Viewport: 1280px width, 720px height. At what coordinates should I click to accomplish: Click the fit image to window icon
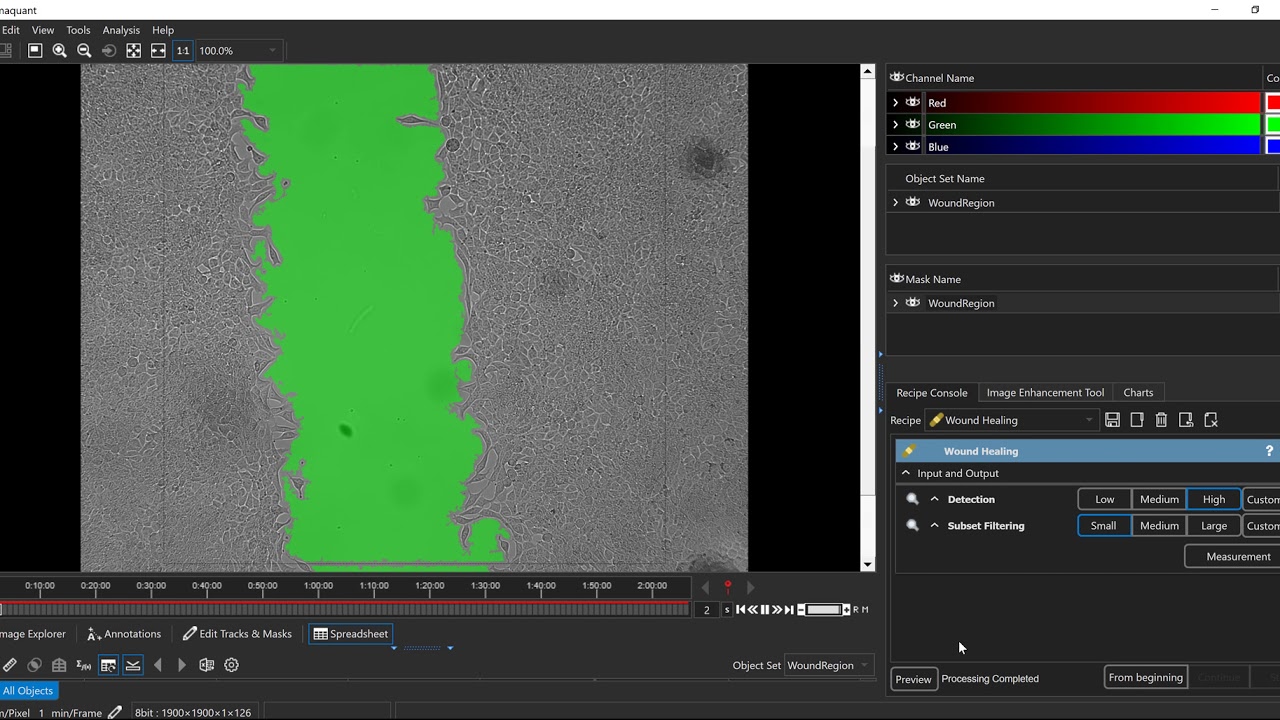tap(133, 50)
